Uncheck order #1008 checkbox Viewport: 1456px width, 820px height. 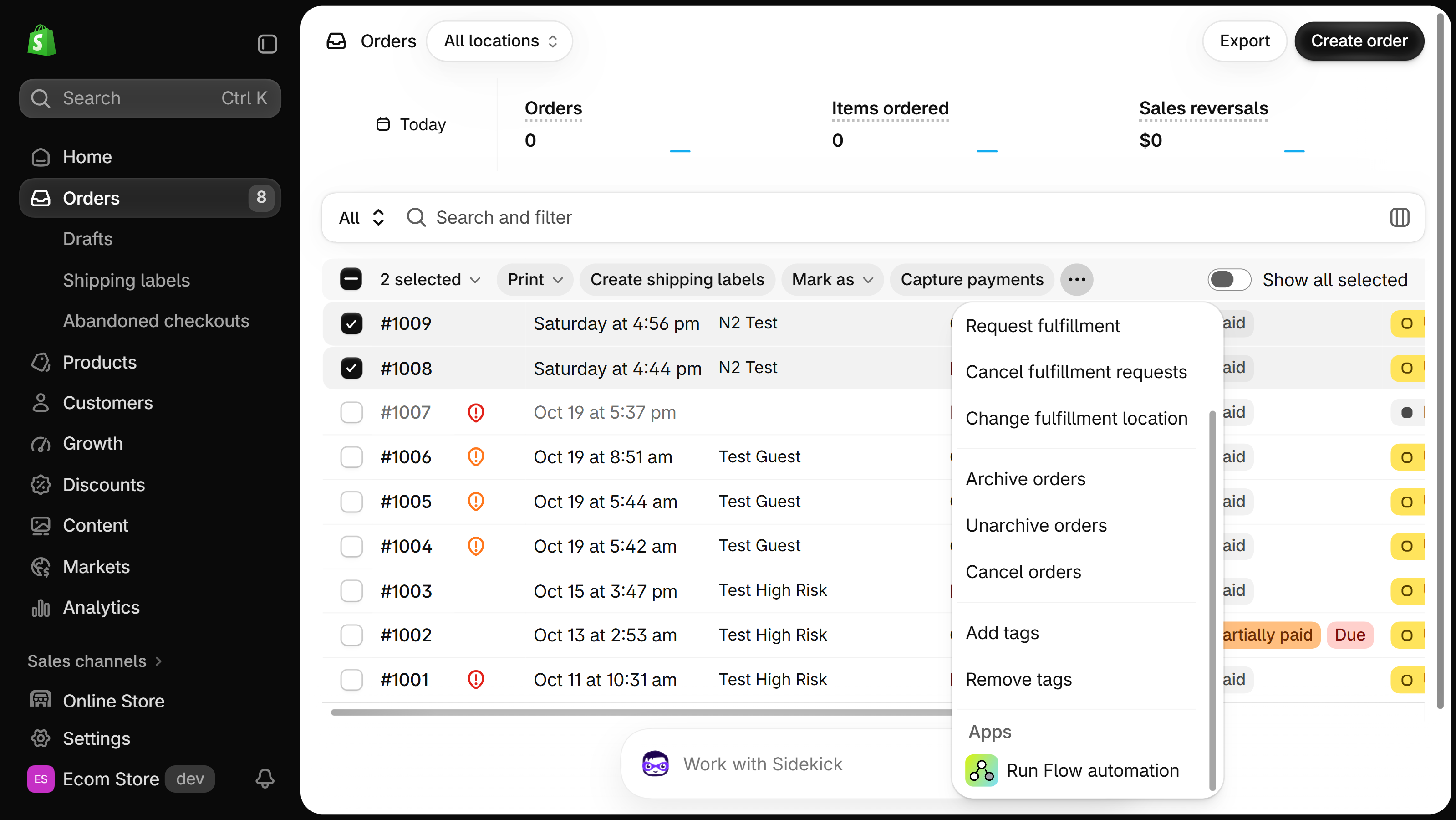click(x=351, y=368)
